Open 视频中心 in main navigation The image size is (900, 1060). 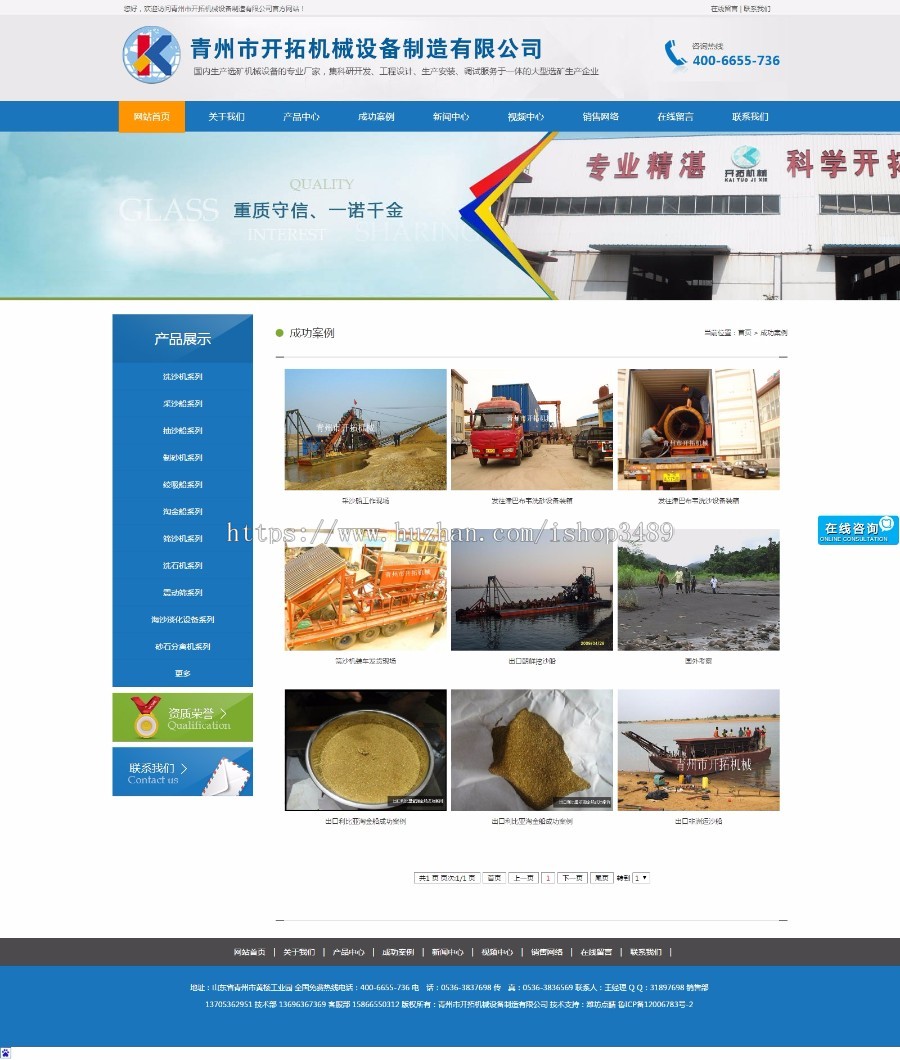coord(526,117)
